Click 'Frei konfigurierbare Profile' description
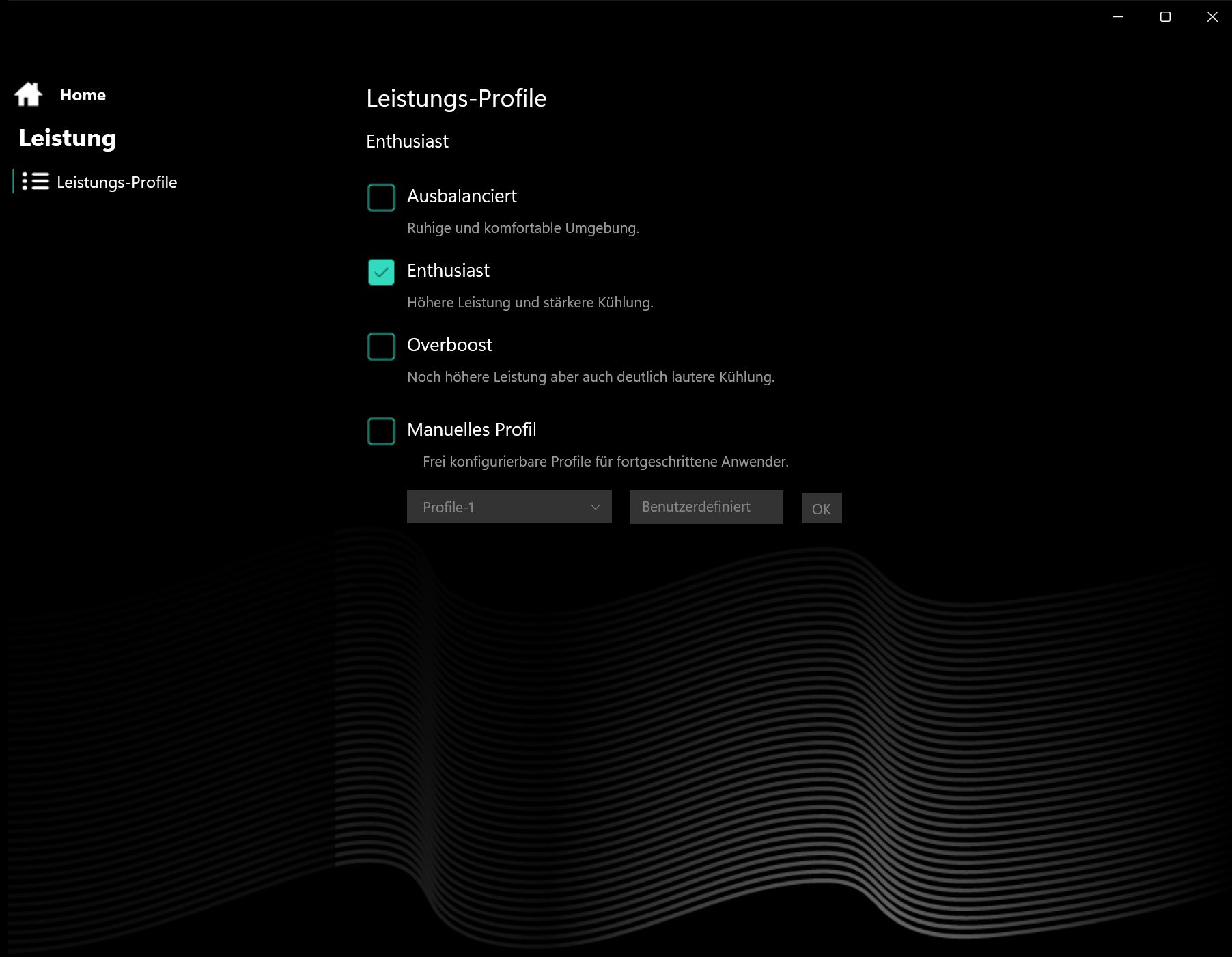The height and width of the screenshot is (957, 1232). pos(606,462)
